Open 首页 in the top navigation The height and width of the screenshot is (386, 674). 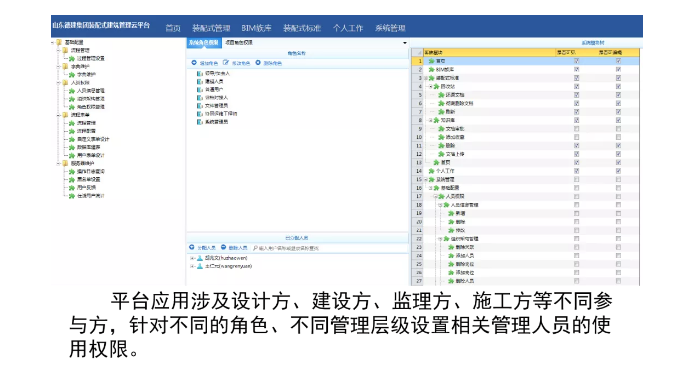pyautogui.click(x=173, y=28)
